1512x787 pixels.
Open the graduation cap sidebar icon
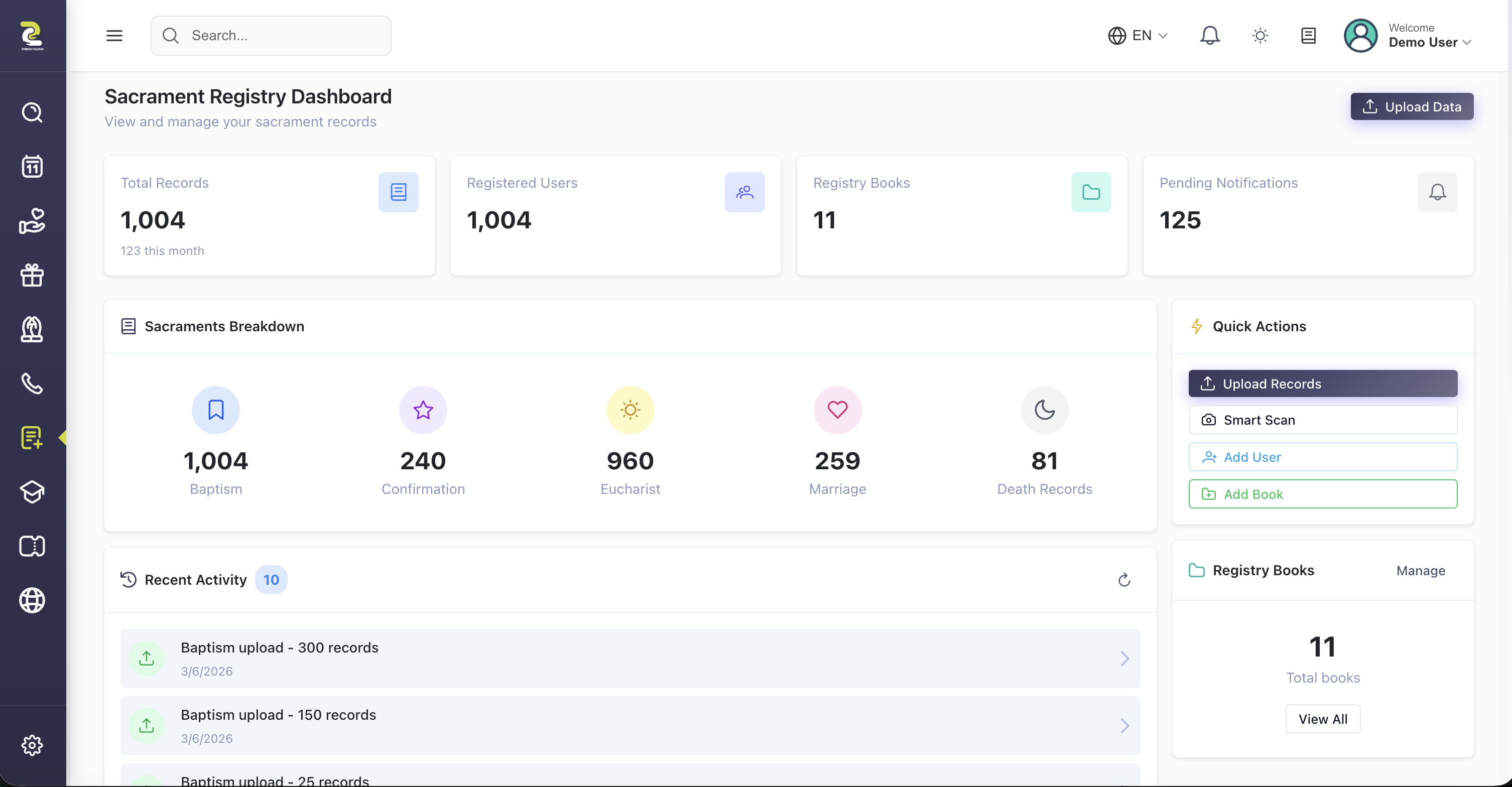(x=32, y=492)
